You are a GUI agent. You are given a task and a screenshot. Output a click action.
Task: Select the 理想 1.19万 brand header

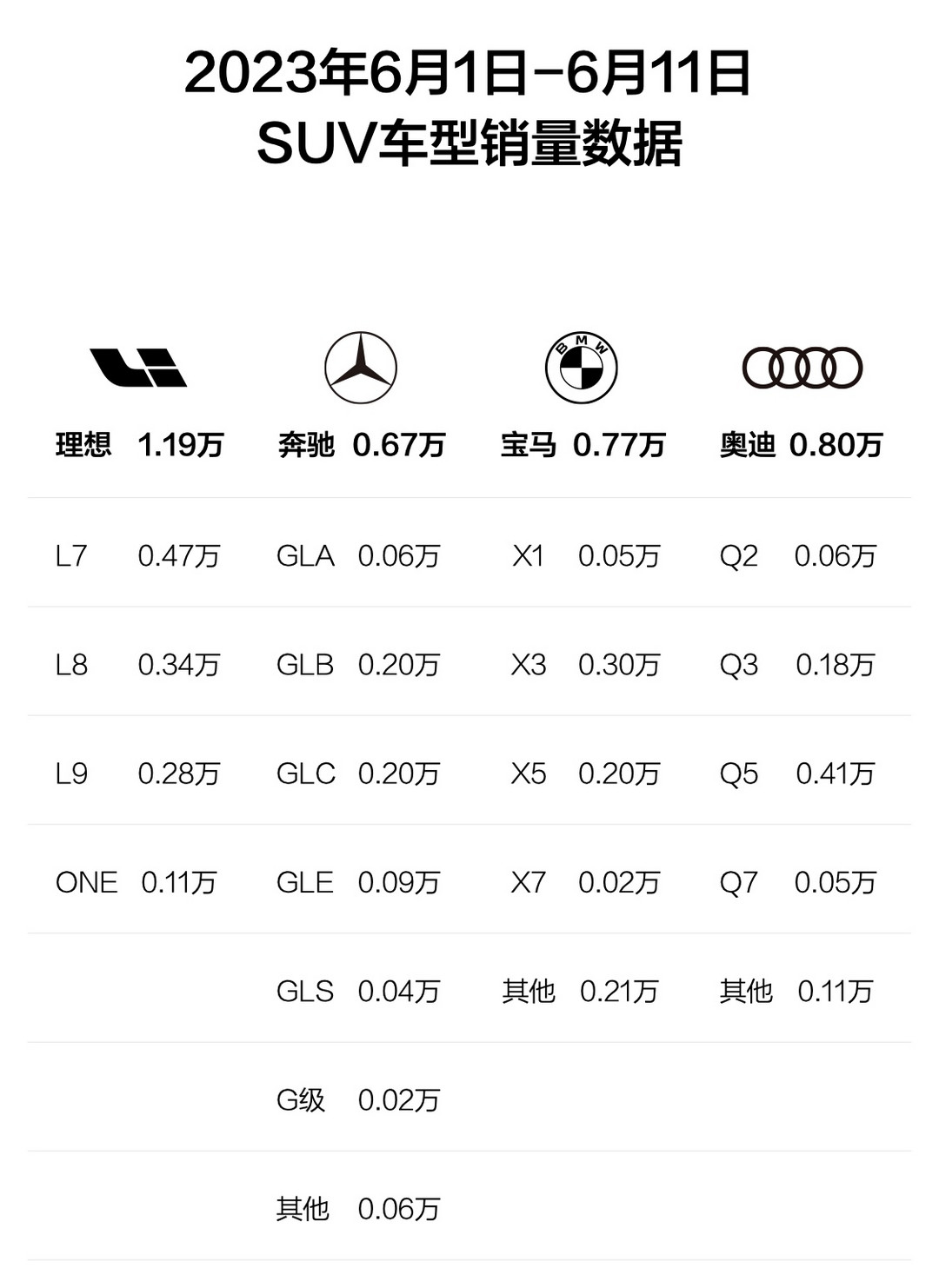(139, 445)
